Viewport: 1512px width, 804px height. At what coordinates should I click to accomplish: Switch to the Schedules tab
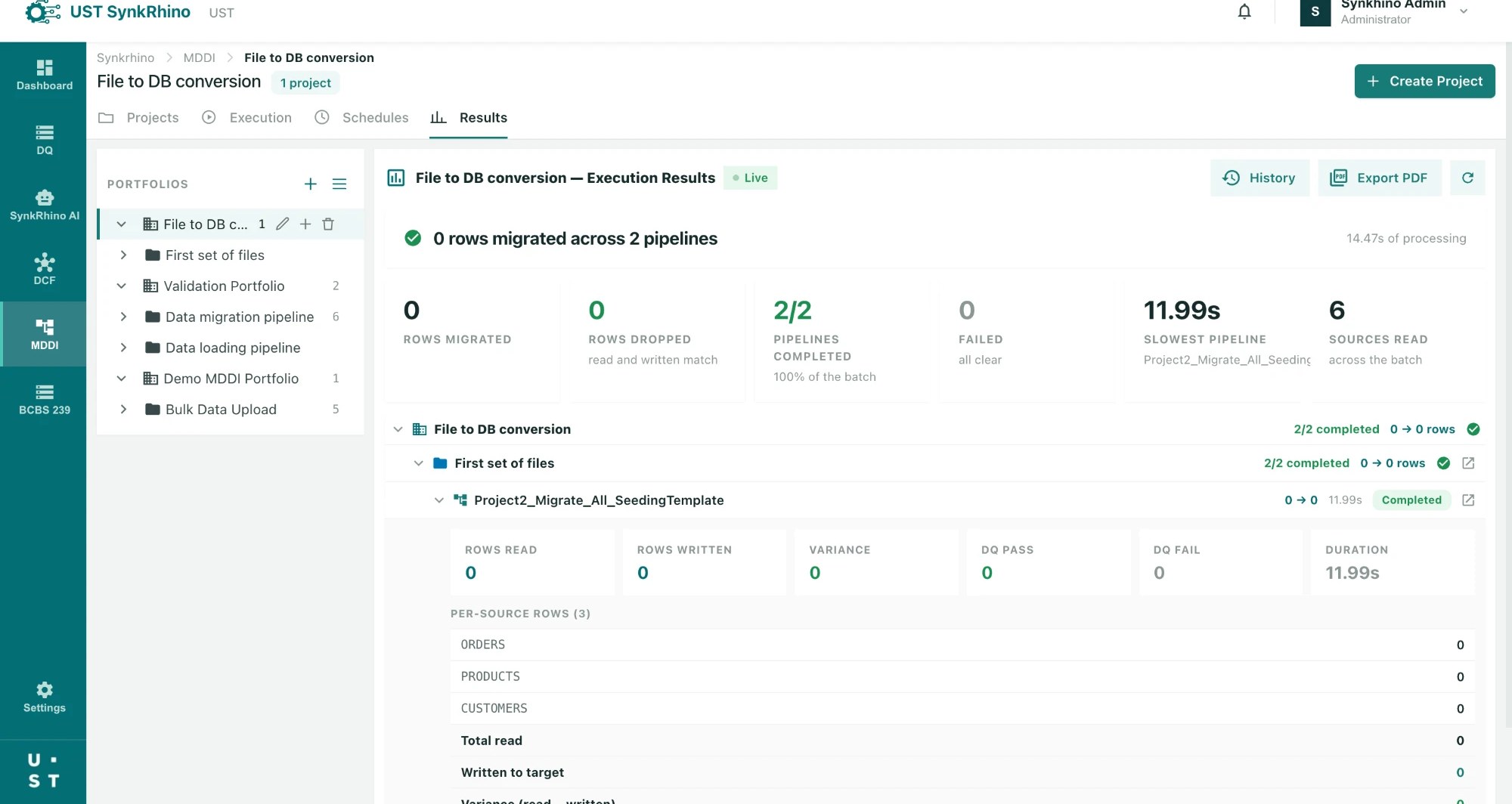click(x=361, y=118)
